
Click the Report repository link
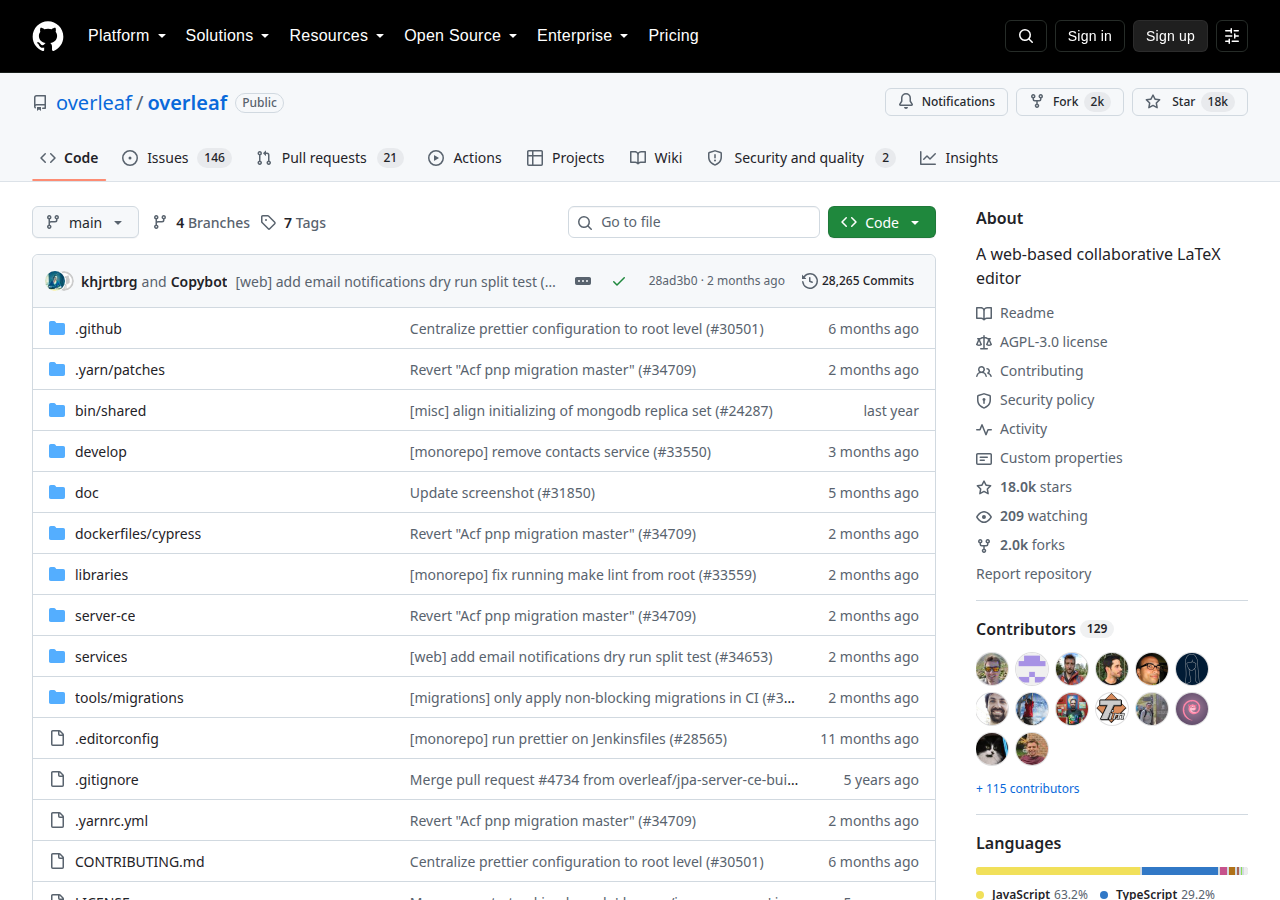pyautogui.click(x=1034, y=574)
